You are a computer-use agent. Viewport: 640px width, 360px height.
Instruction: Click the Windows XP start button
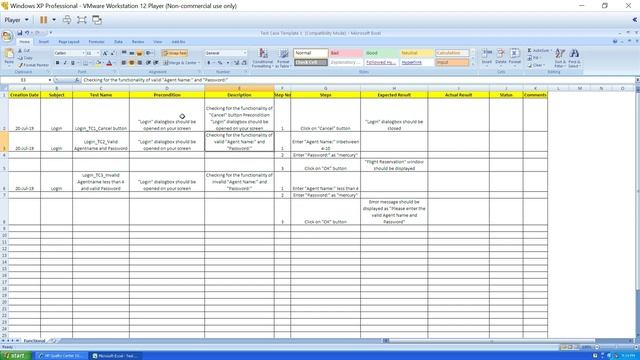pos(15,356)
